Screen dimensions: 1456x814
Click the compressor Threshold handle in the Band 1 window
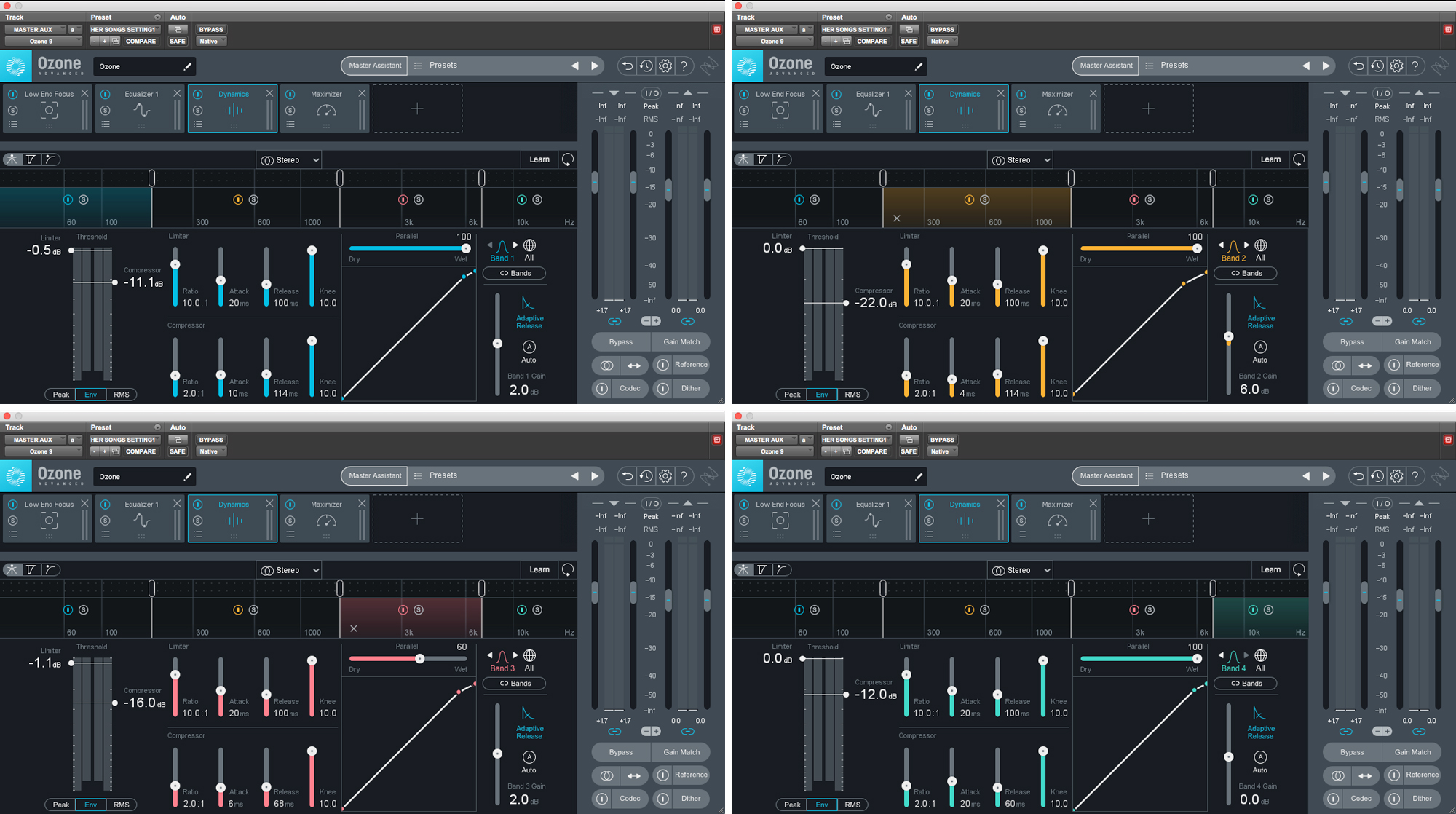click(x=115, y=282)
